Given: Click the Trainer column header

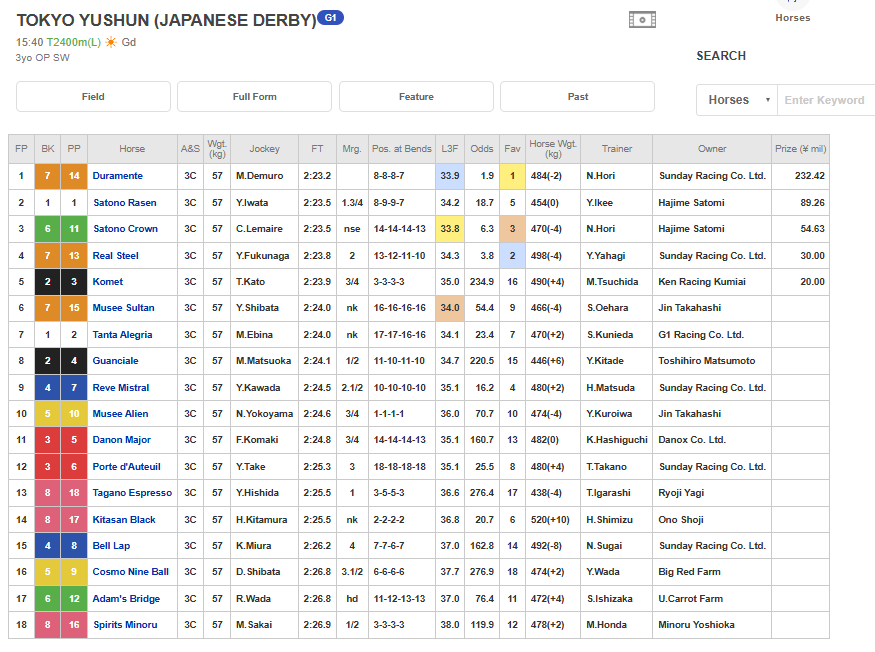Looking at the screenshot, I should tap(617, 149).
